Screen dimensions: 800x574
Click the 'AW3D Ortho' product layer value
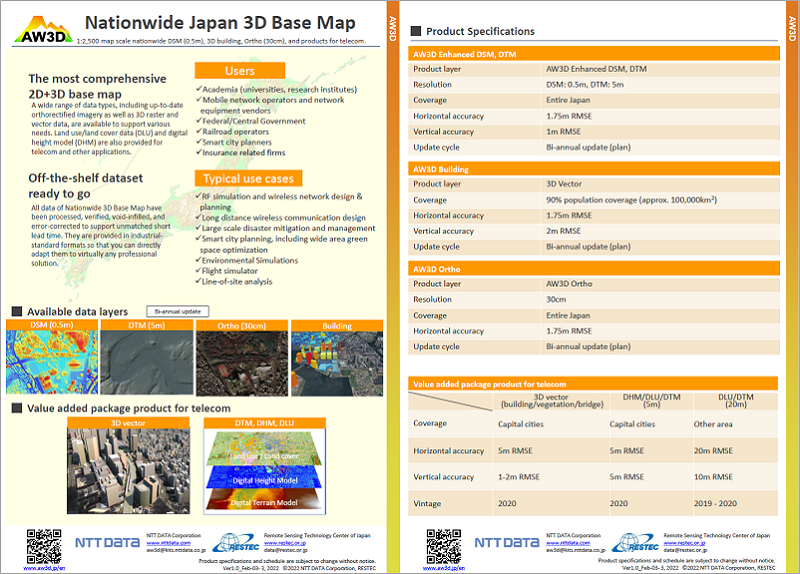(x=569, y=284)
